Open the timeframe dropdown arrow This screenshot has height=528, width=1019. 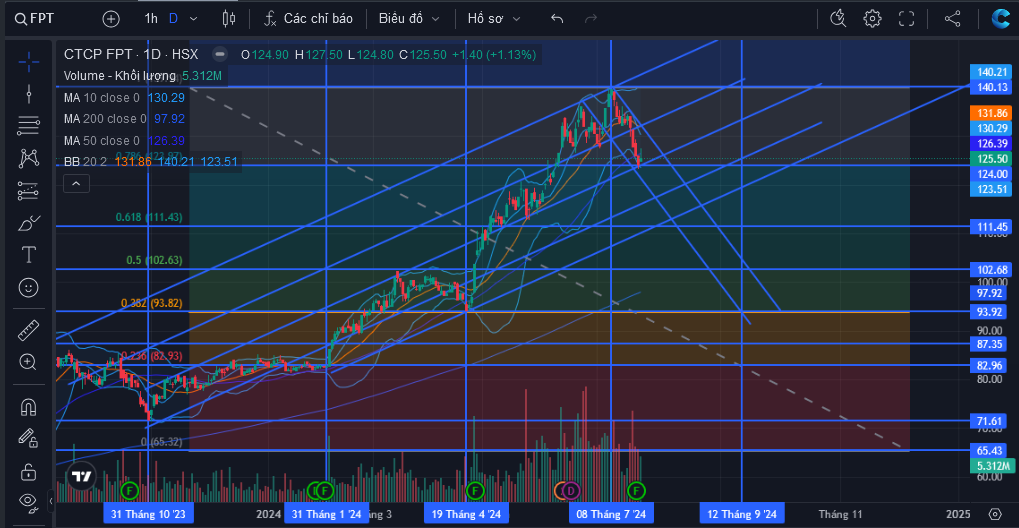(x=193, y=19)
